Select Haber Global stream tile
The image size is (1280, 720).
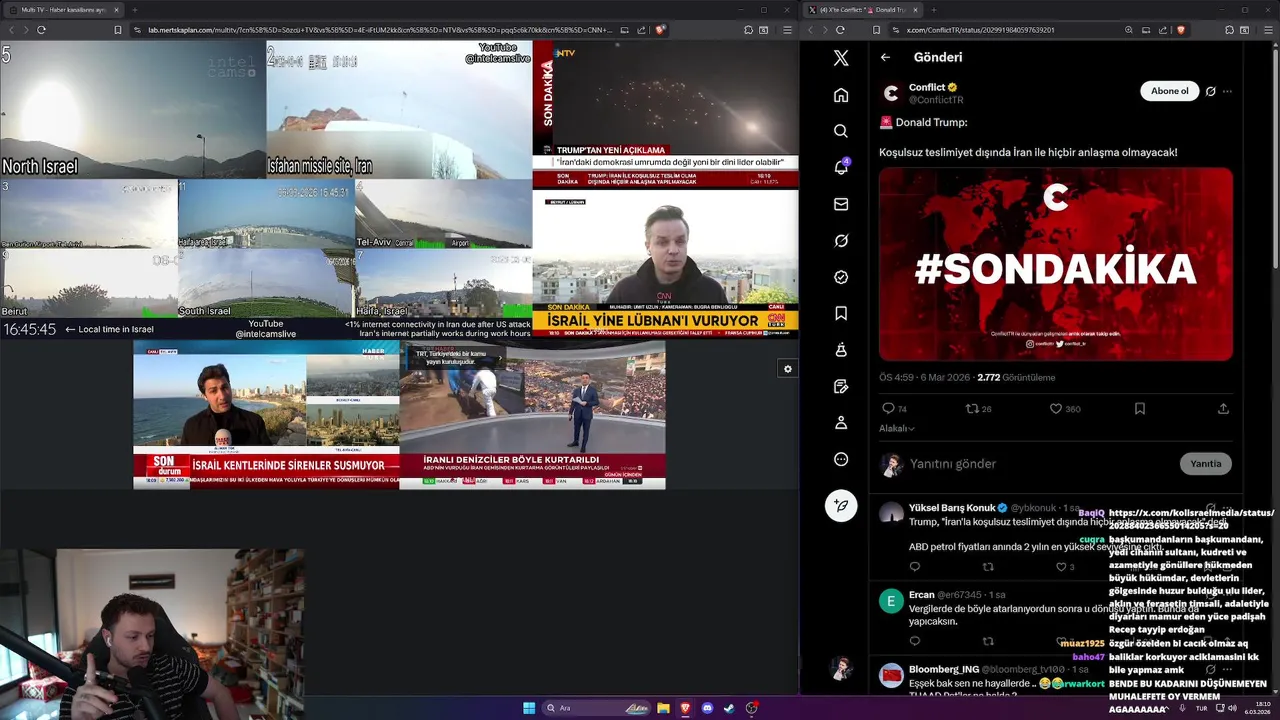point(266,415)
